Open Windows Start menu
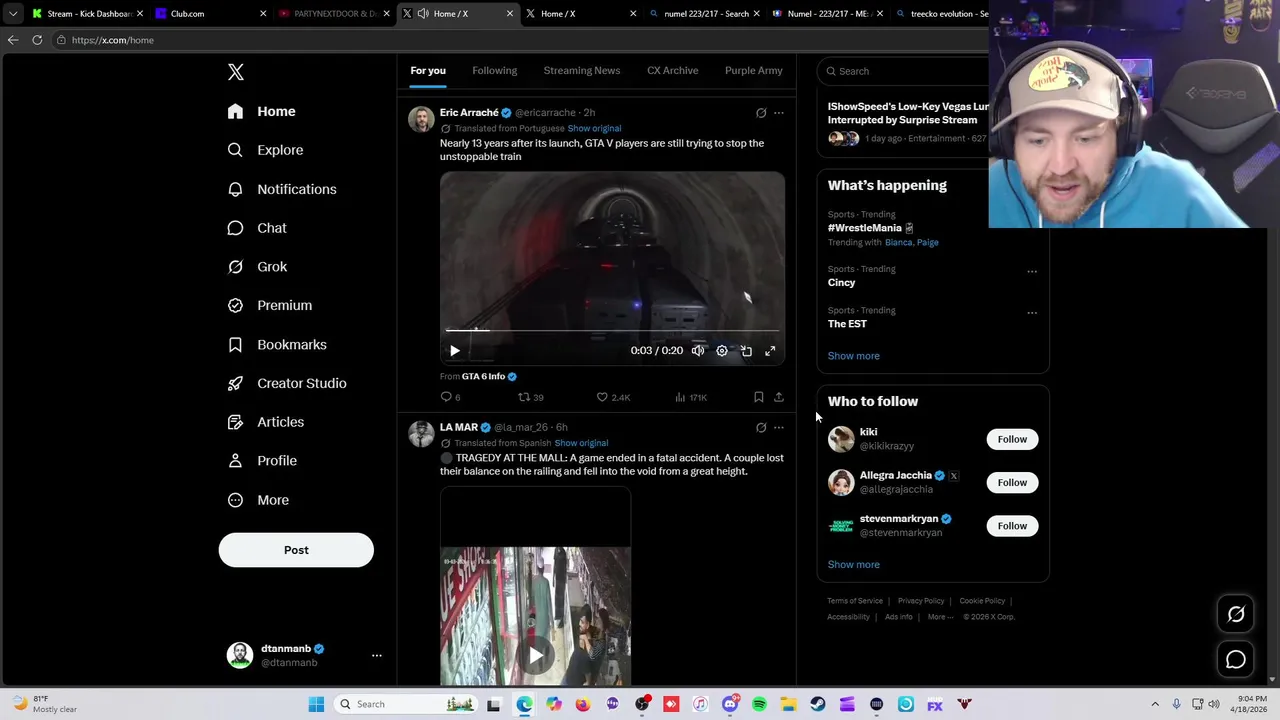 click(316, 704)
